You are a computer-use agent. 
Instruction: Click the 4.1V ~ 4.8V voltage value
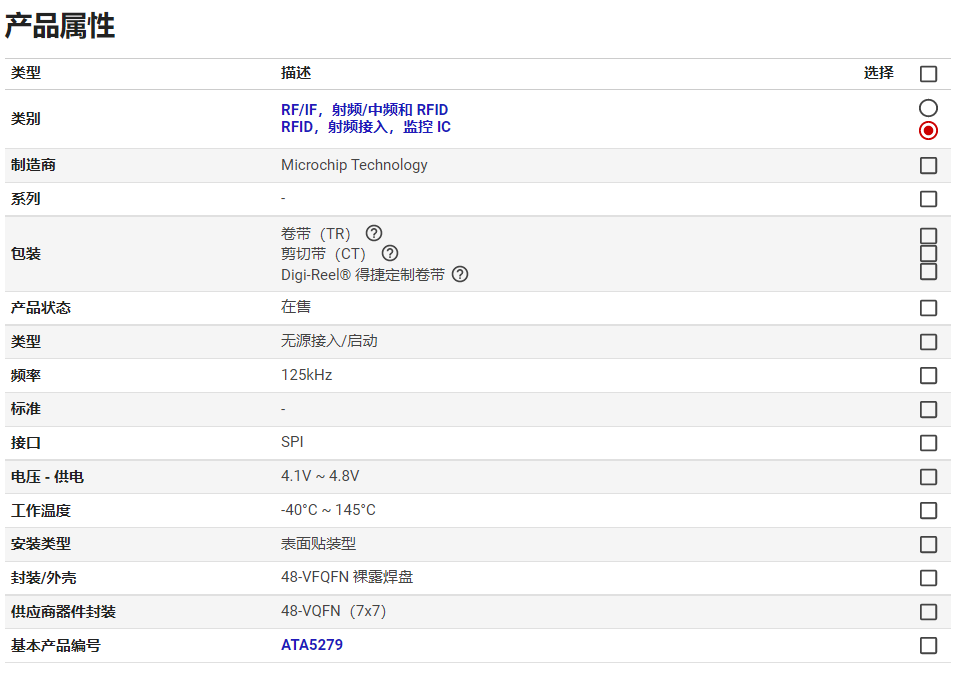[320, 476]
